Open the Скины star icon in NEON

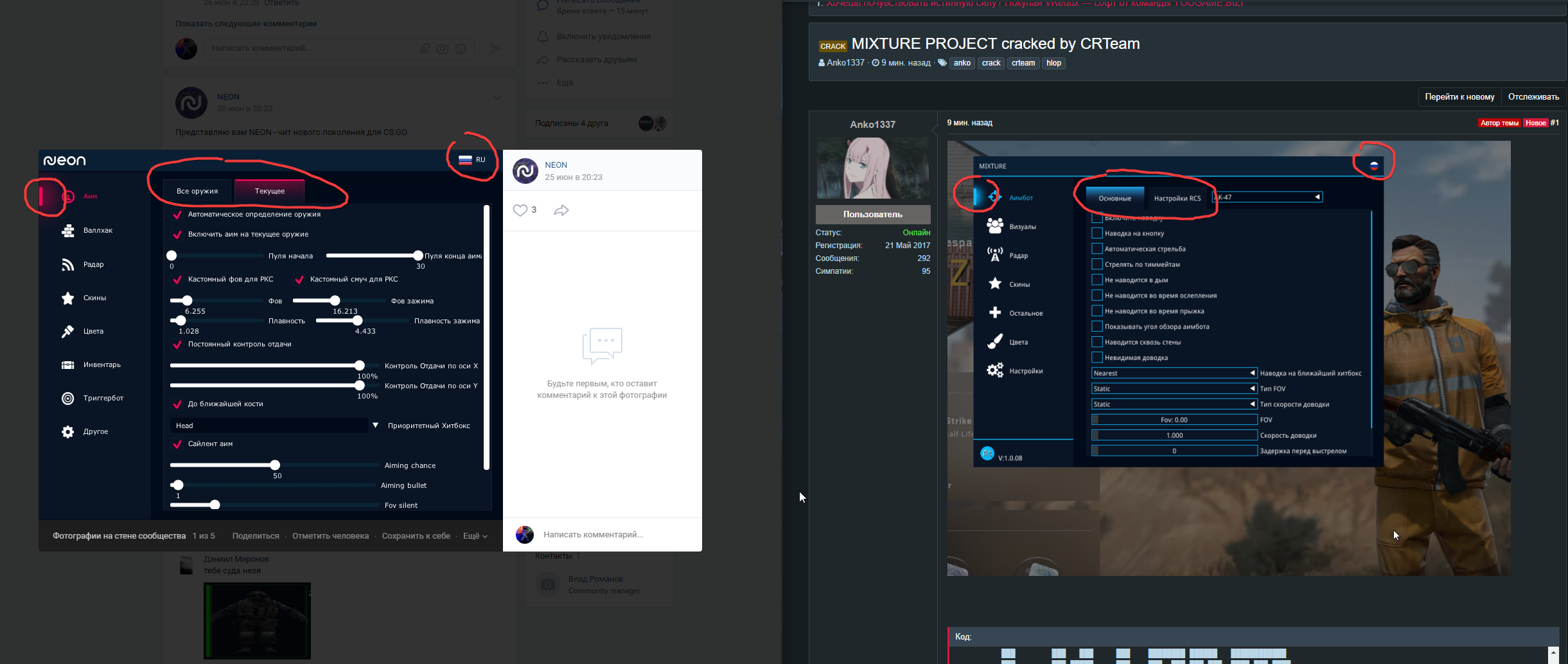[68, 298]
